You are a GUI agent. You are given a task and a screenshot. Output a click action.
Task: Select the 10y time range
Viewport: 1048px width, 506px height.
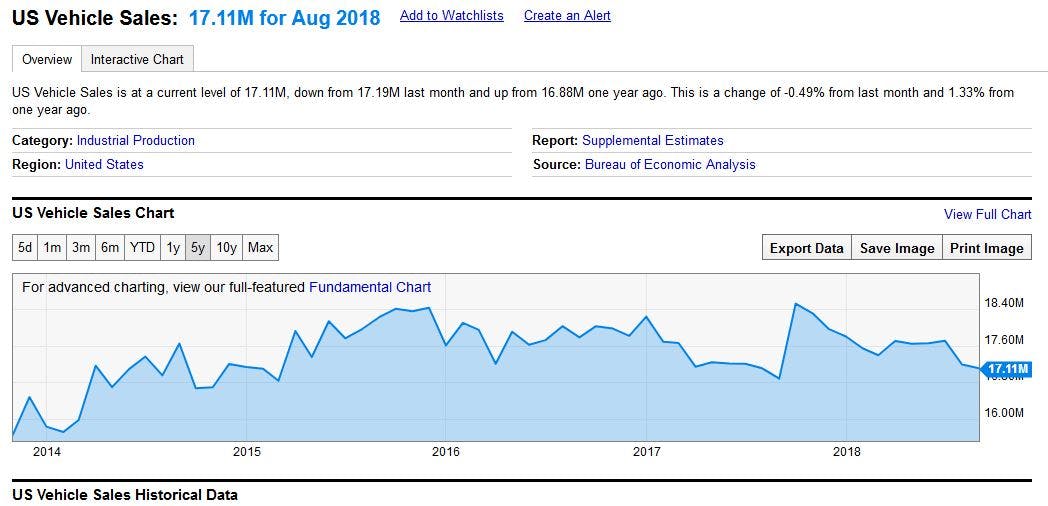227,247
